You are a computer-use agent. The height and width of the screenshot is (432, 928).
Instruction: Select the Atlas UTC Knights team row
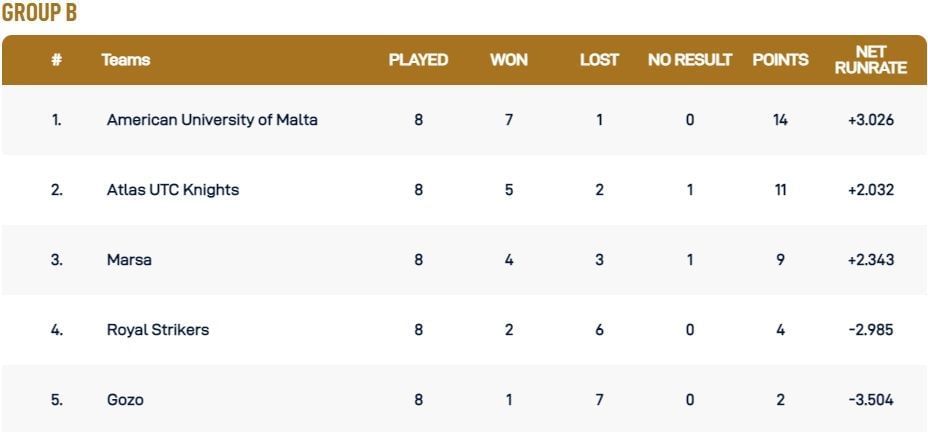pyautogui.click(x=173, y=190)
